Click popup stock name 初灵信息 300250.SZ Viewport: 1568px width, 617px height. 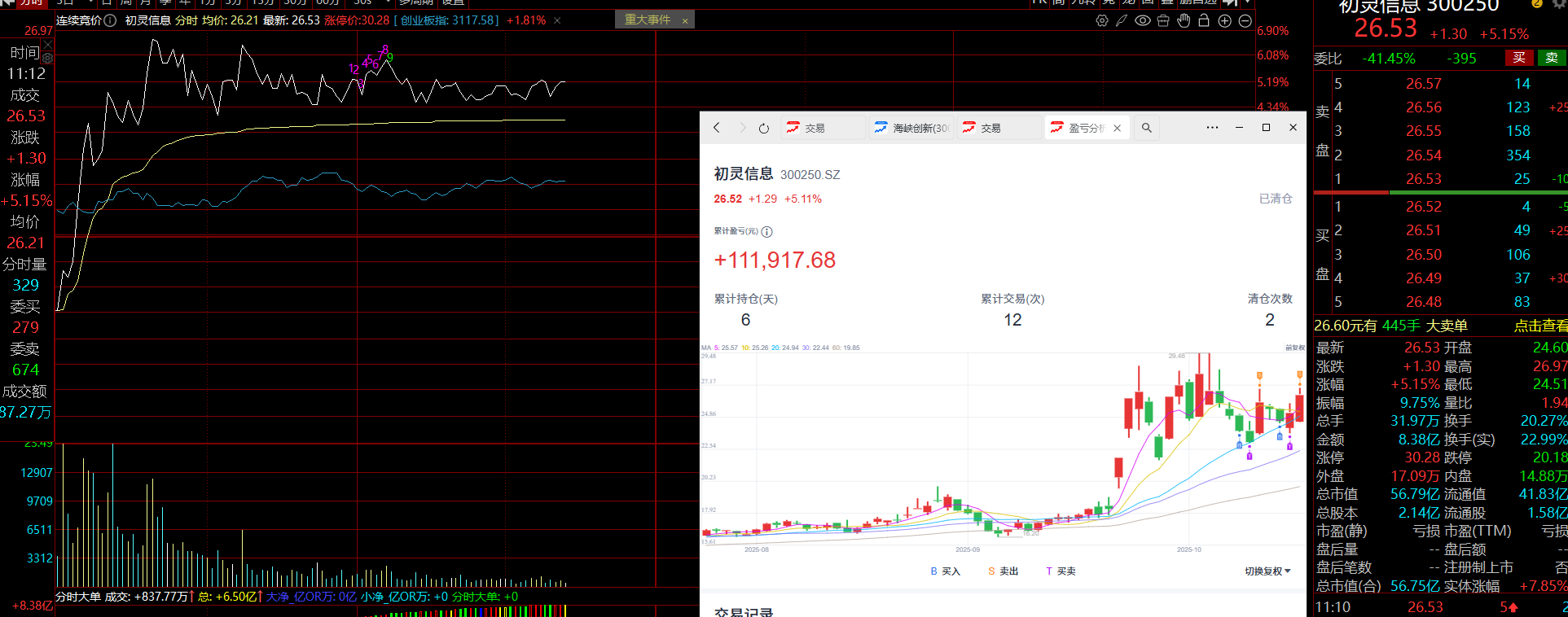[776, 174]
